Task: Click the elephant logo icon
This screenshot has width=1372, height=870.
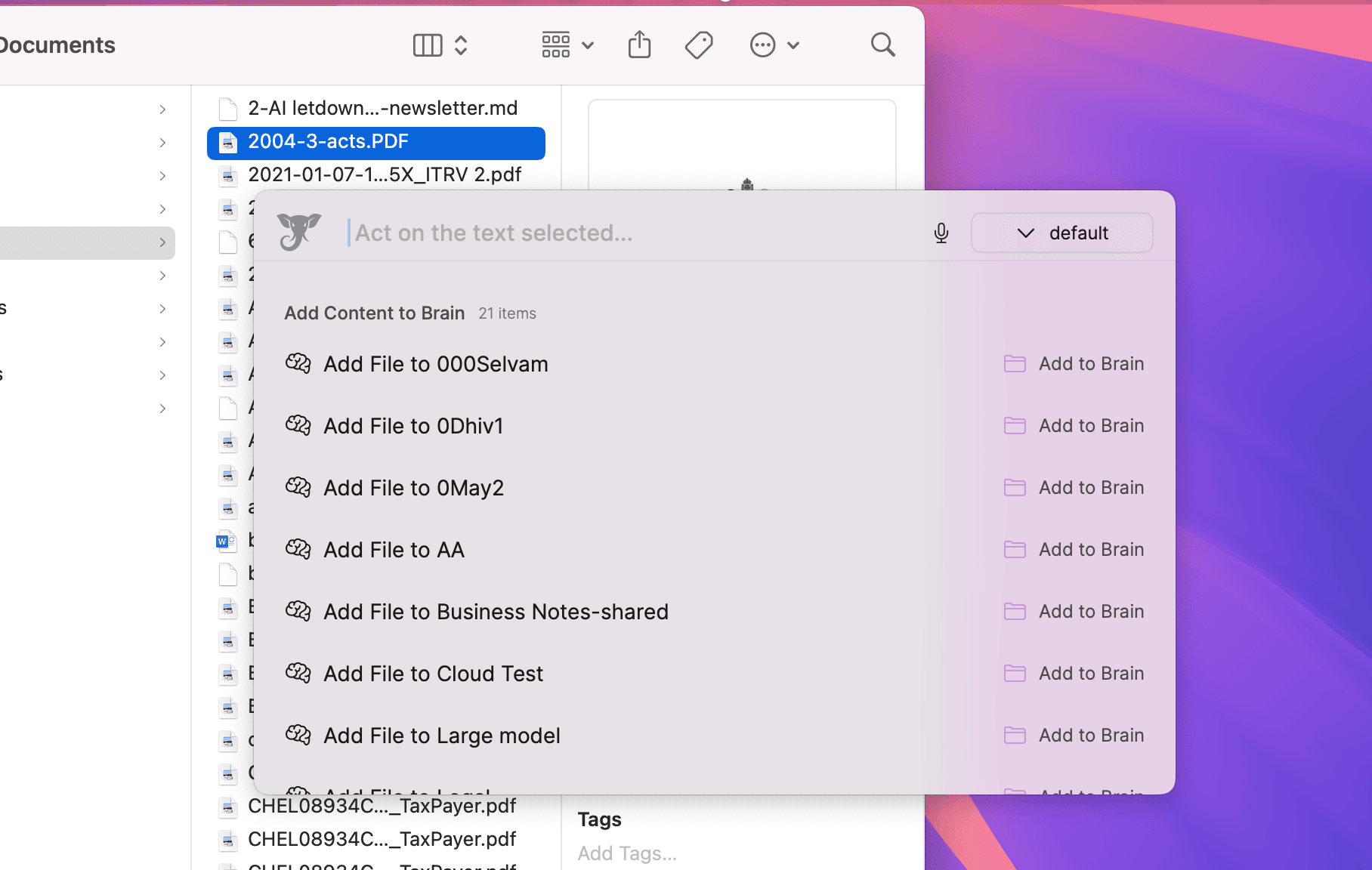Action: [298, 232]
